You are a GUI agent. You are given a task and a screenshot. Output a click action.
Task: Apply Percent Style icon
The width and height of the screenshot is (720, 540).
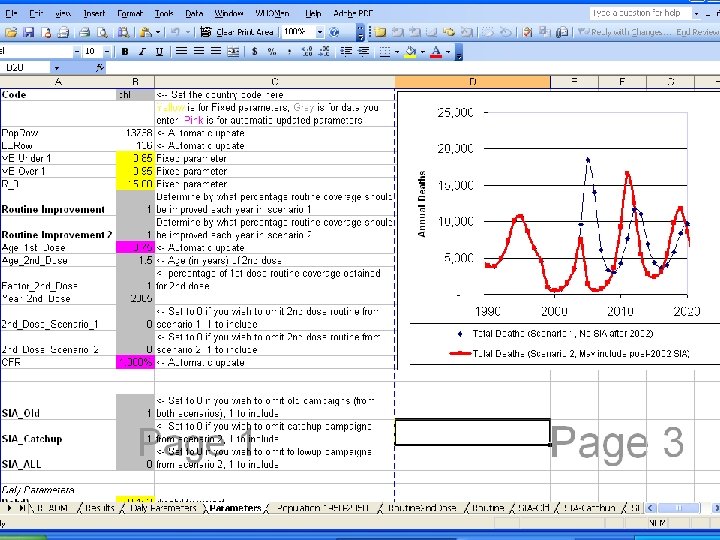(272, 51)
